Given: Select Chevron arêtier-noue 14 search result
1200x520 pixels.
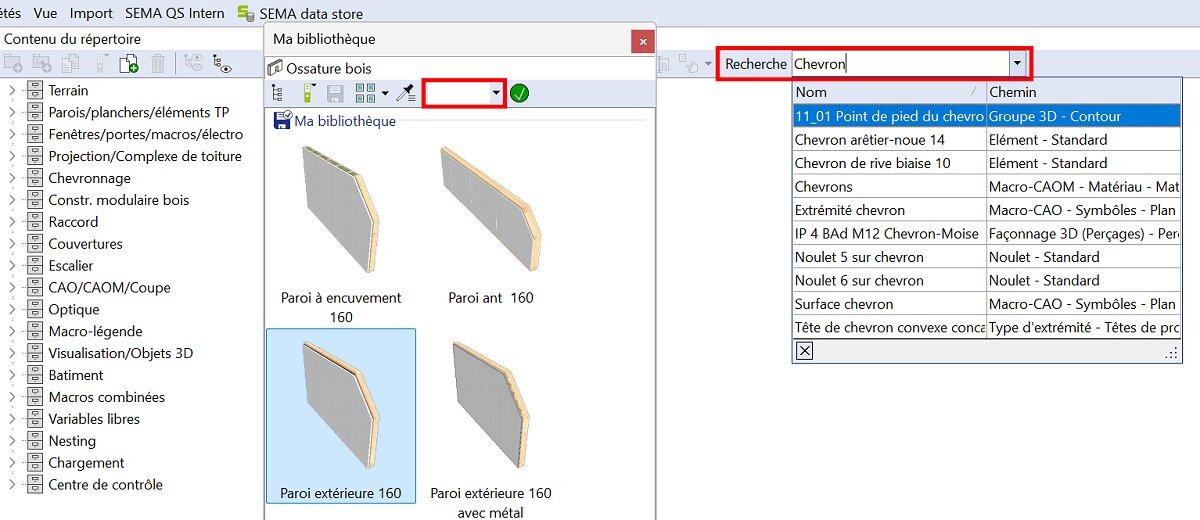Looking at the screenshot, I should tap(869, 140).
